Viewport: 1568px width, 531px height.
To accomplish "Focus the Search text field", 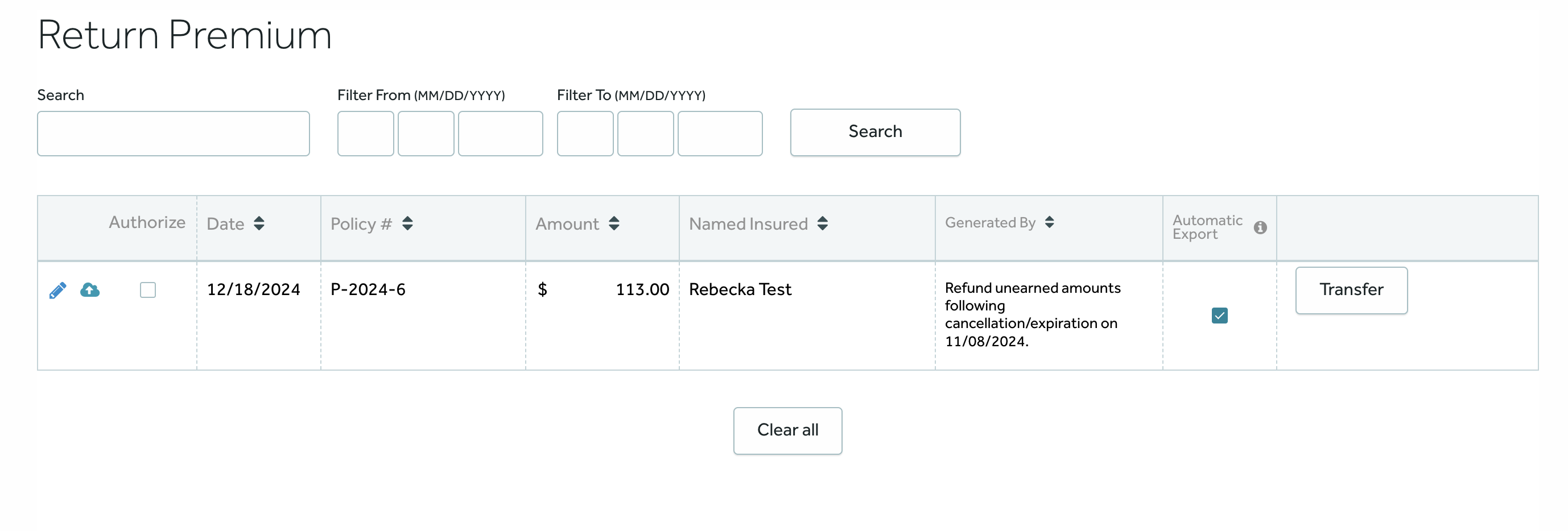I will coord(174,133).
